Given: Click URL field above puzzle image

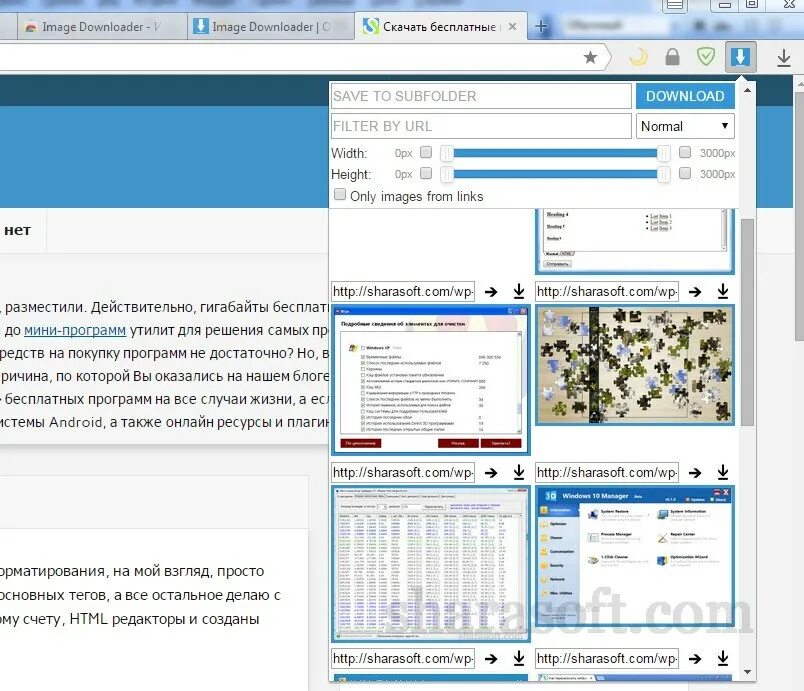Looking at the screenshot, I should point(607,292).
